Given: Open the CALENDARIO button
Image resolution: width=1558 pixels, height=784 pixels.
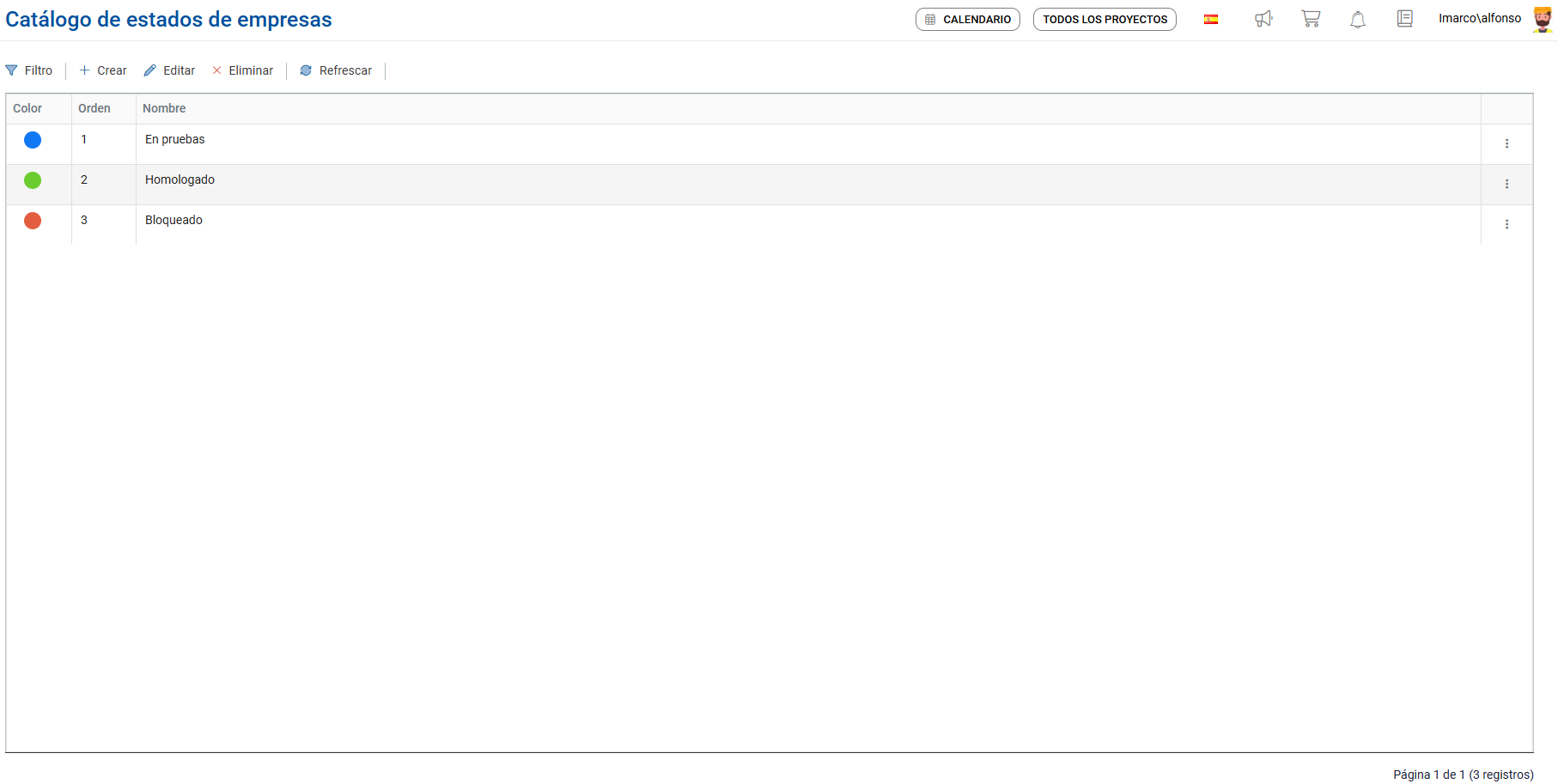Looking at the screenshot, I should (x=968, y=20).
